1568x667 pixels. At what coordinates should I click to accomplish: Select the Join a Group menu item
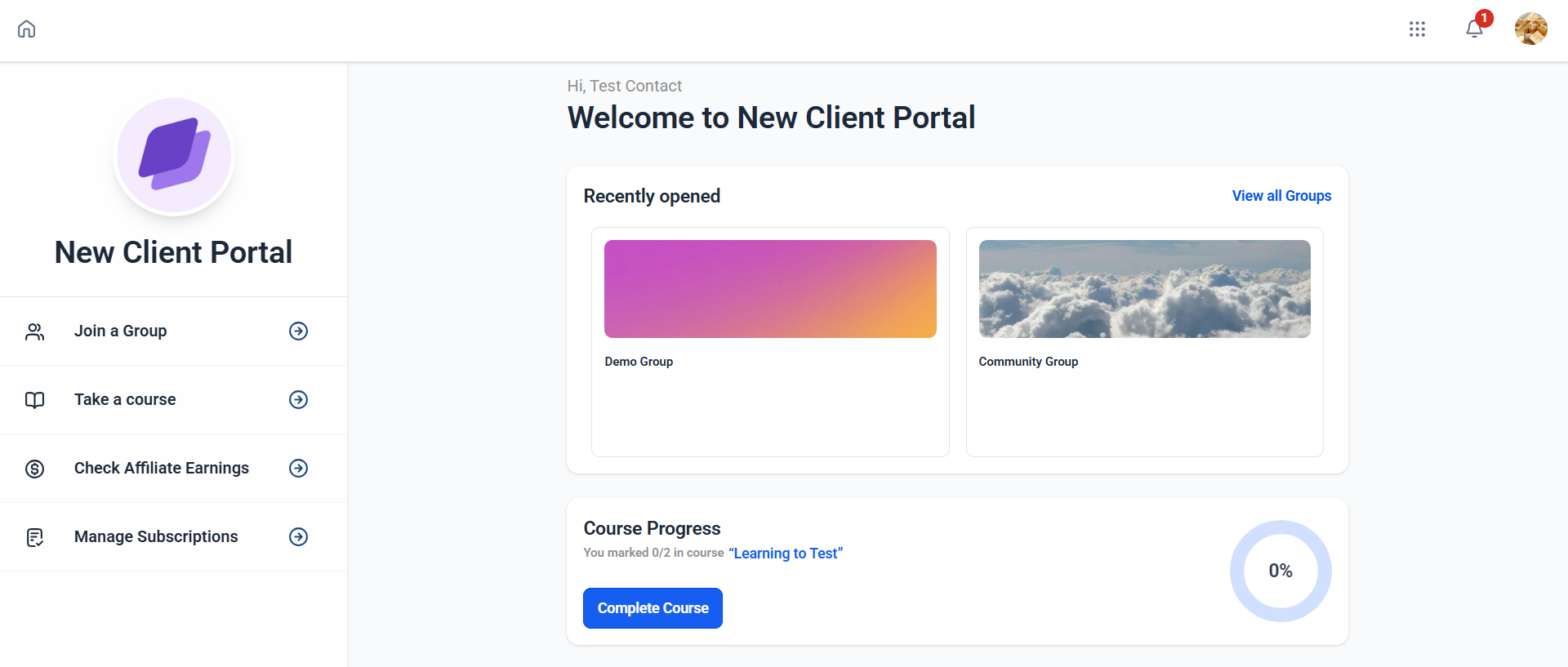coord(121,331)
